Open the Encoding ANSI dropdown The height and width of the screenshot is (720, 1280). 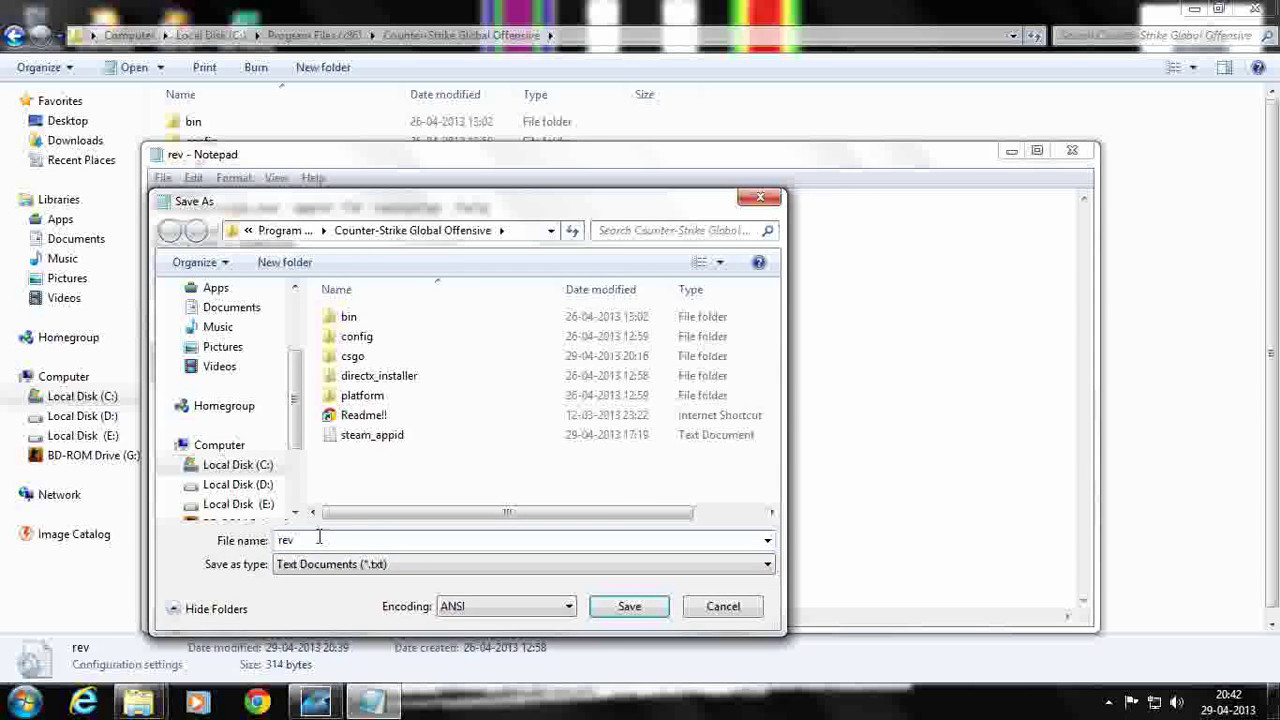(x=506, y=606)
